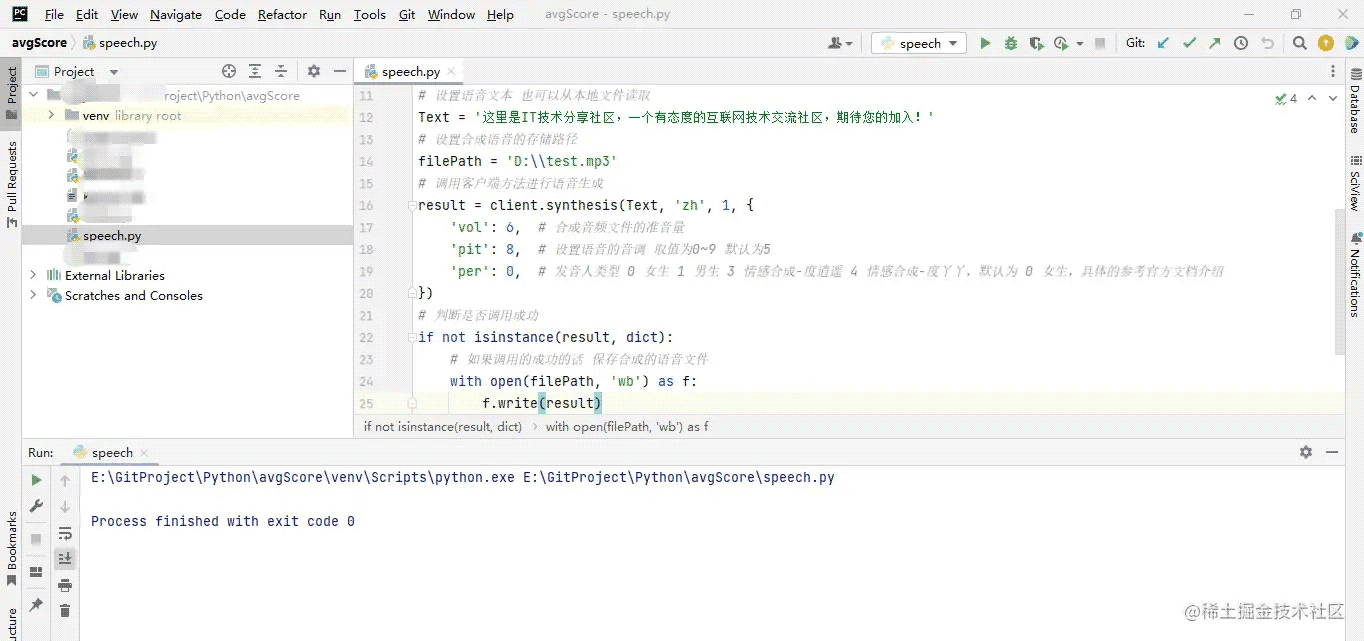Close the speech tab in Run panel
Screen dimensions: 1364x641
pos(143,453)
